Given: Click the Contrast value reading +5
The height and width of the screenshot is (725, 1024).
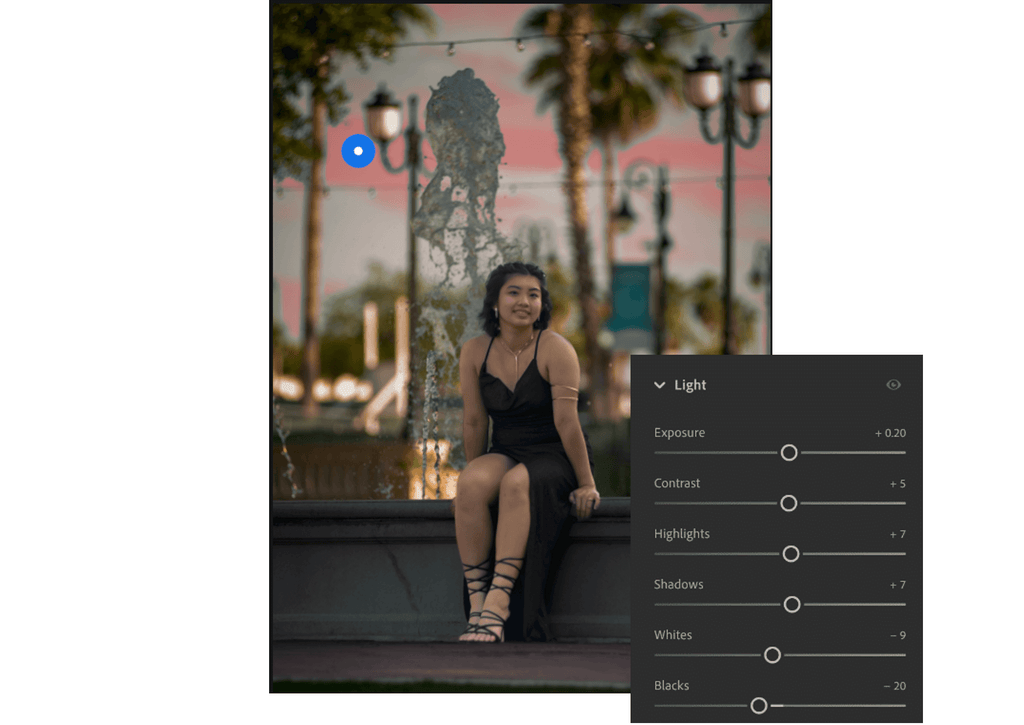Looking at the screenshot, I should 897,483.
